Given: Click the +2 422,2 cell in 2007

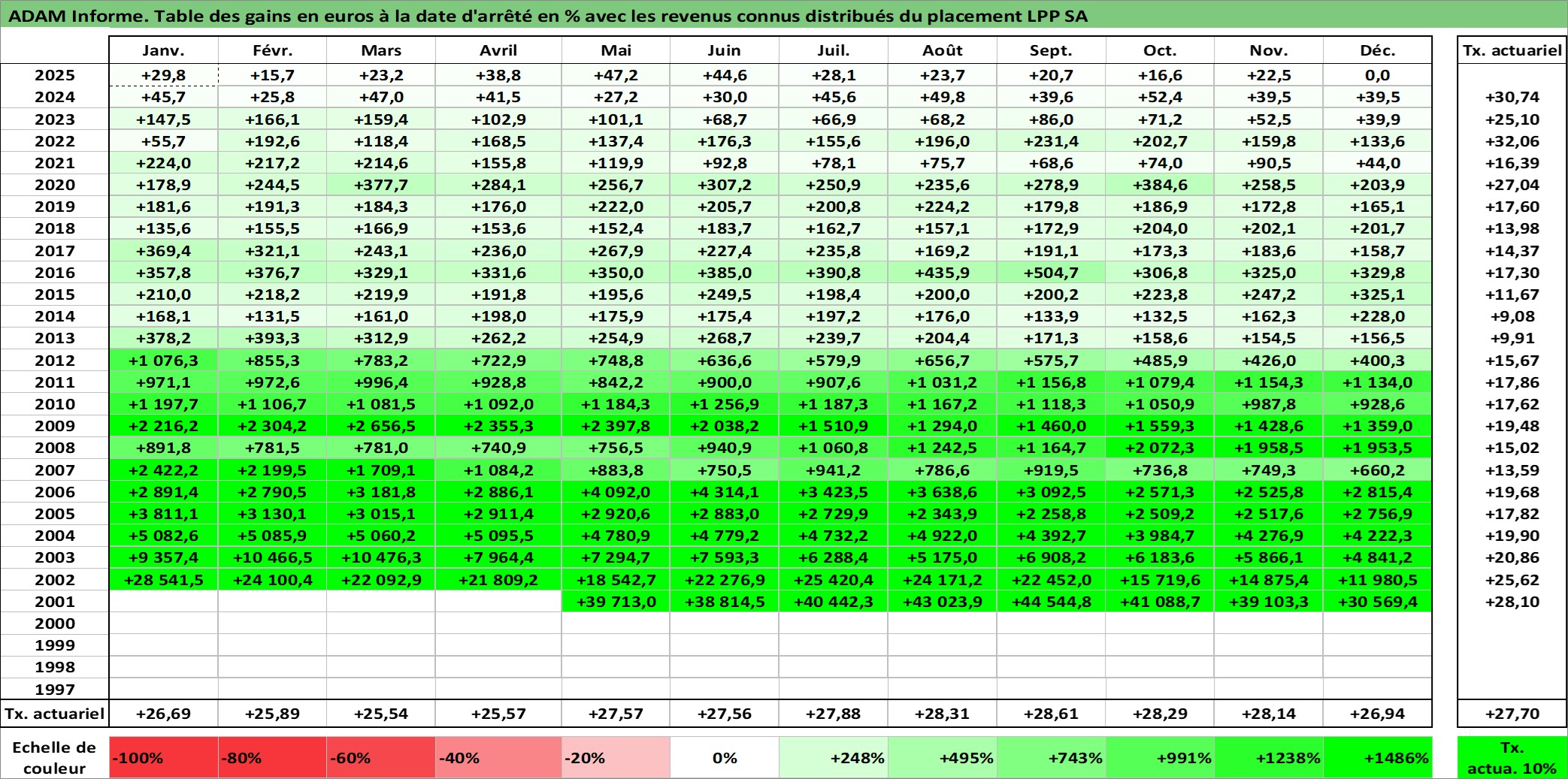Looking at the screenshot, I should (163, 470).
